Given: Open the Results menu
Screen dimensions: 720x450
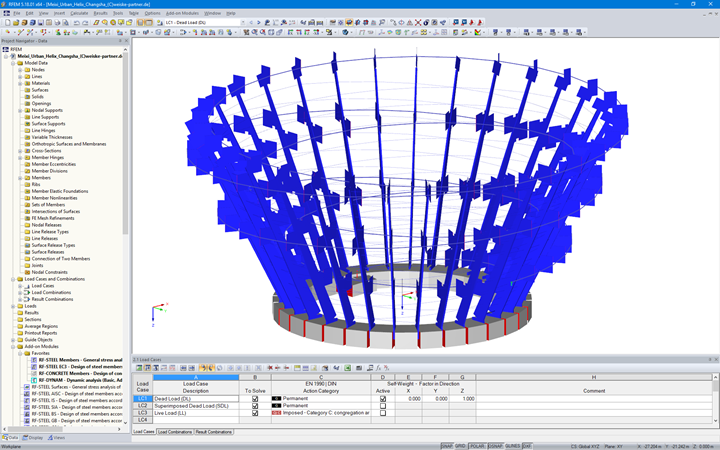Looking at the screenshot, I should point(100,13).
